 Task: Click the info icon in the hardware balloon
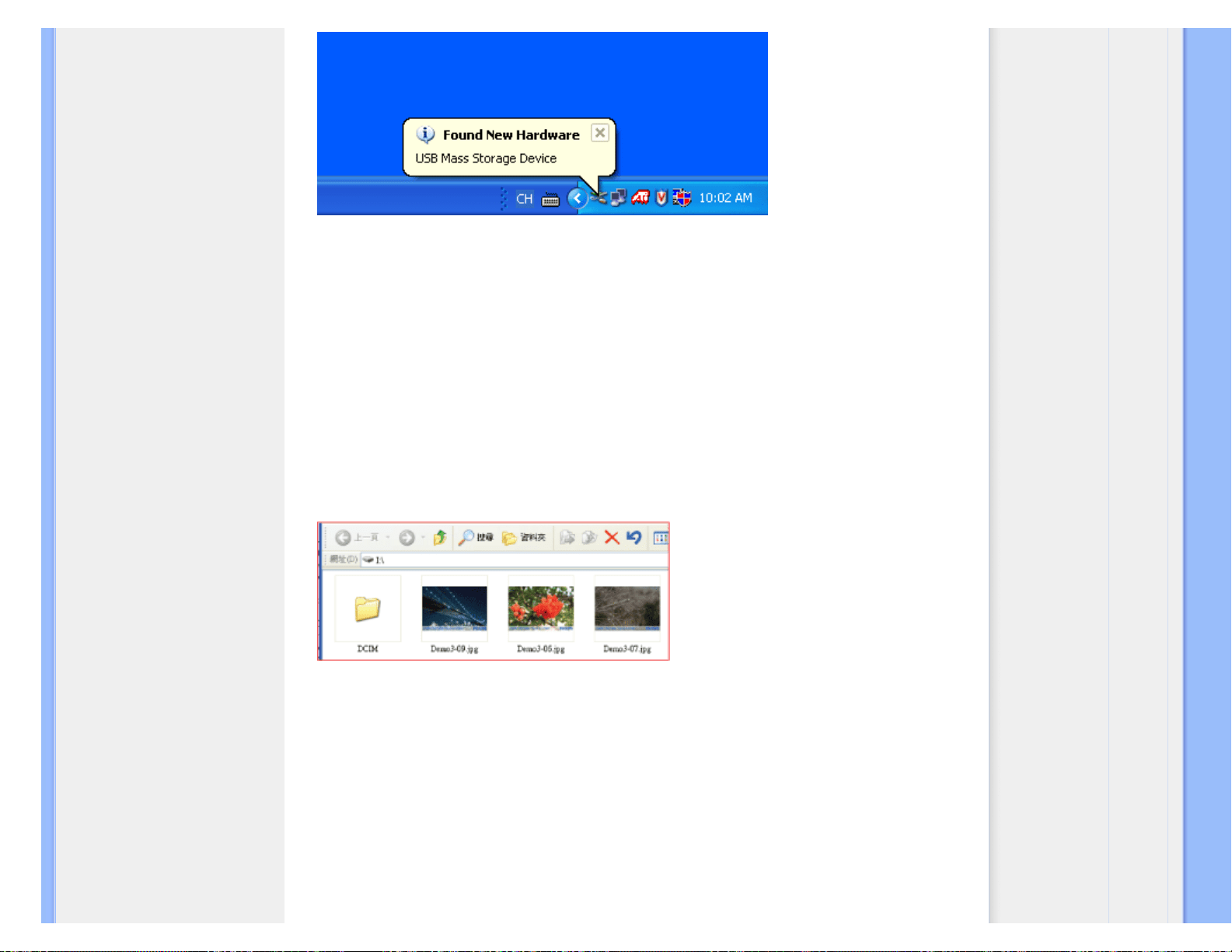coord(425,134)
